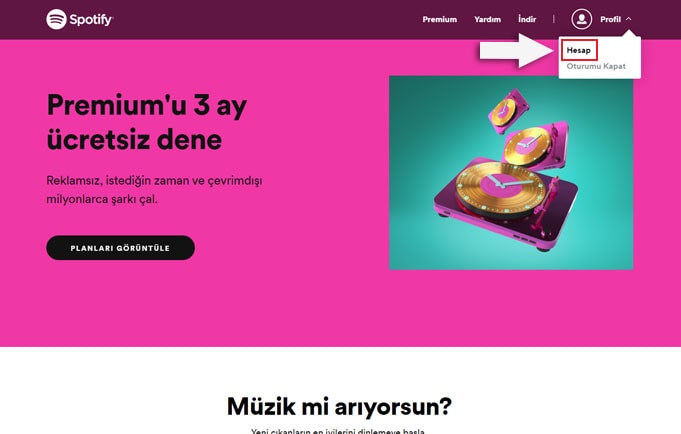Click the Profil label
681x434 pixels.
610,20
